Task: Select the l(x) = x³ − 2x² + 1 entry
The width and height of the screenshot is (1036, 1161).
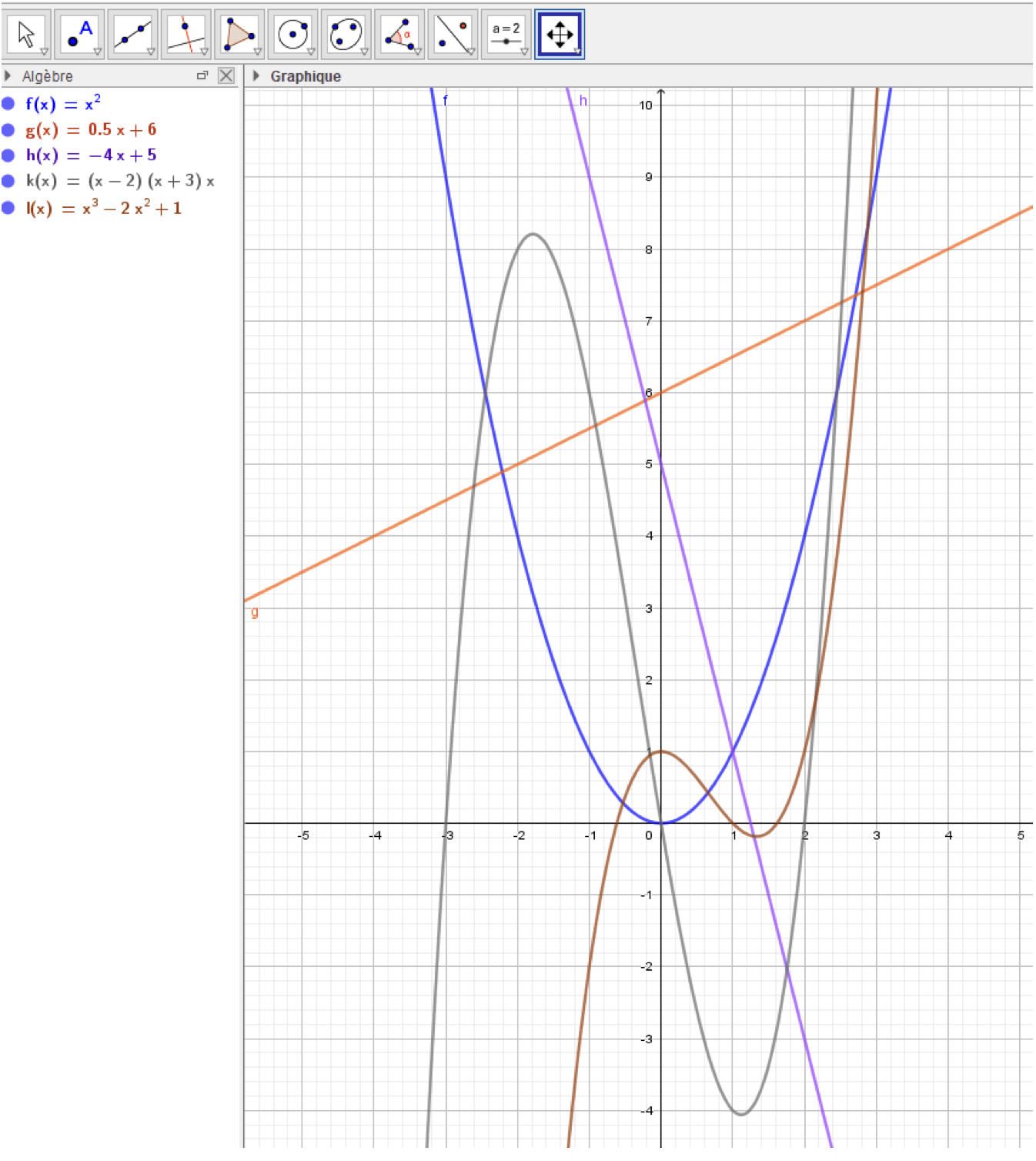Action: click(x=104, y=209)
